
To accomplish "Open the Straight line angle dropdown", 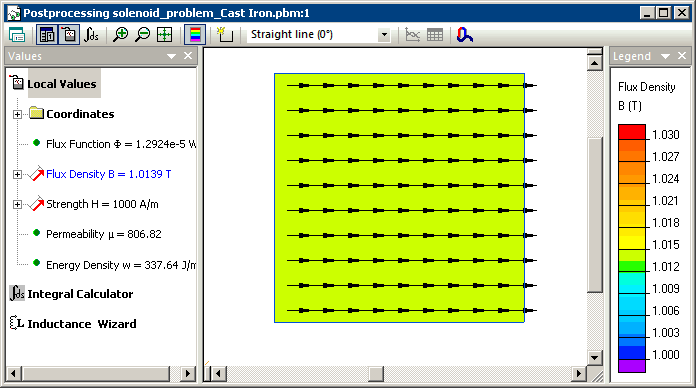I will click(384, 35).
